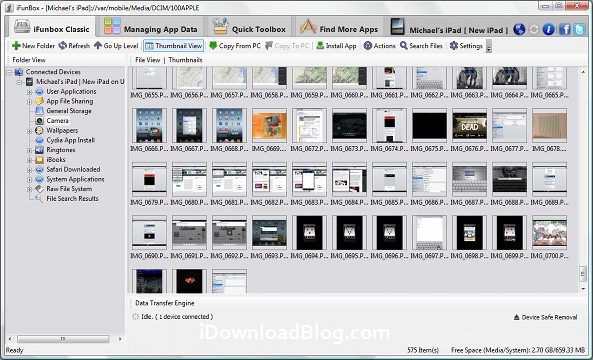Open the Twitter icon link

[x=579, y=29]
